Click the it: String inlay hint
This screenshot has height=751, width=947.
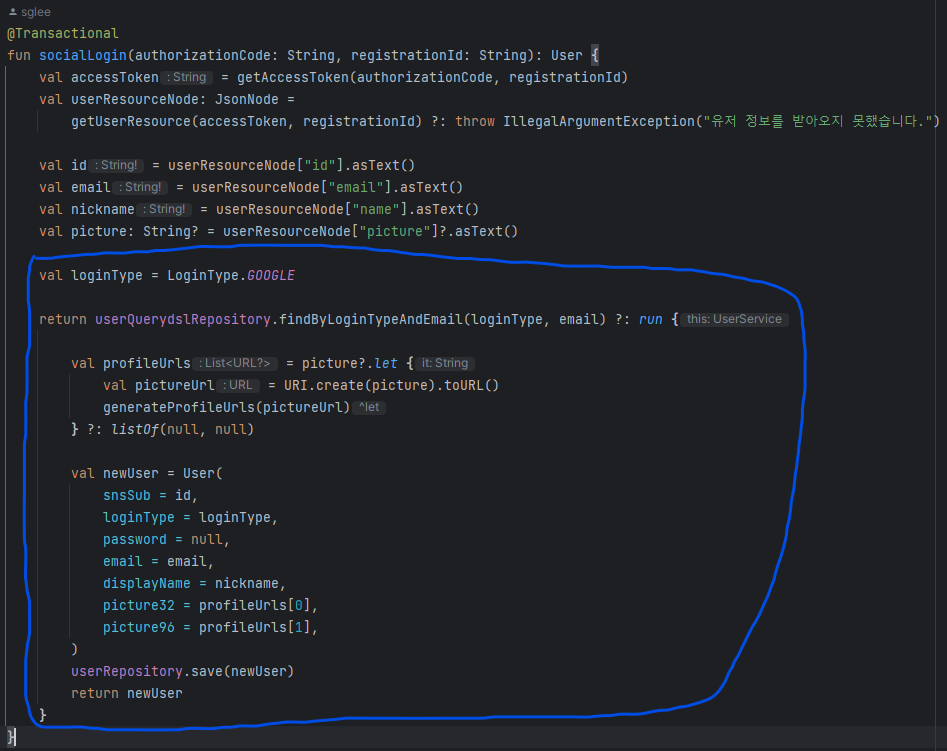tap(445, 363)
